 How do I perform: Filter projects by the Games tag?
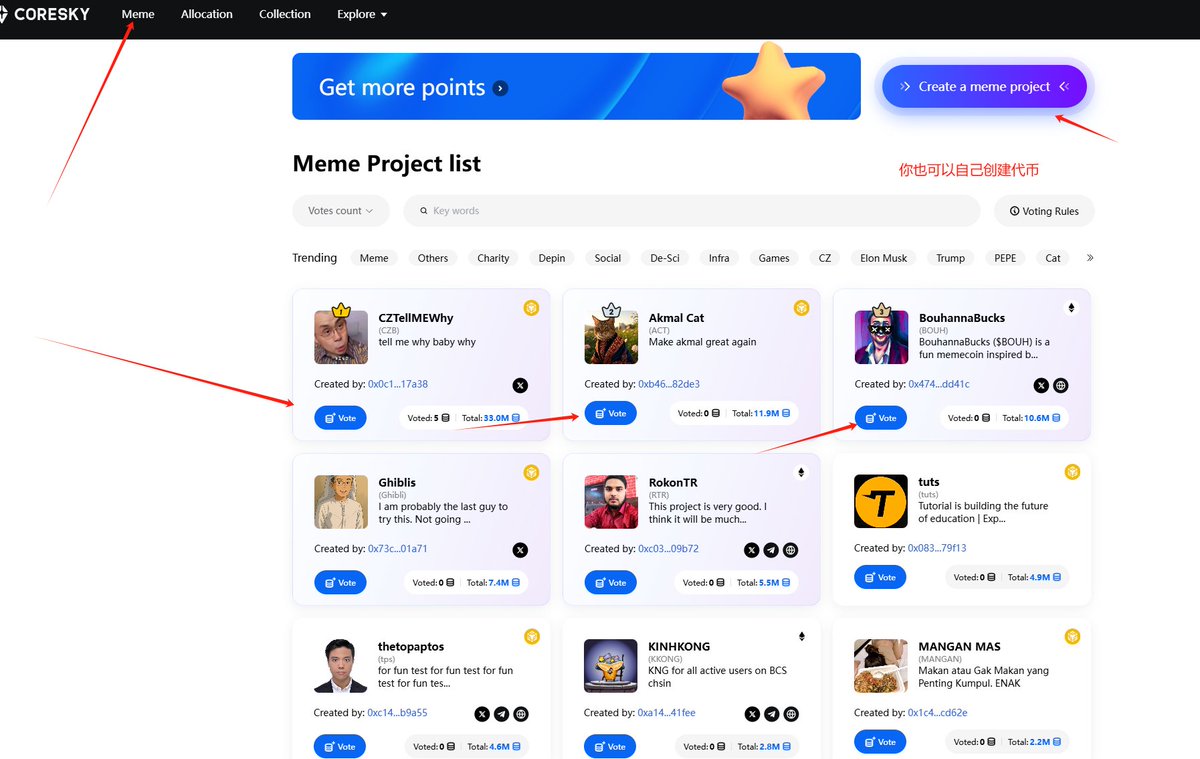tap(774, 258)
